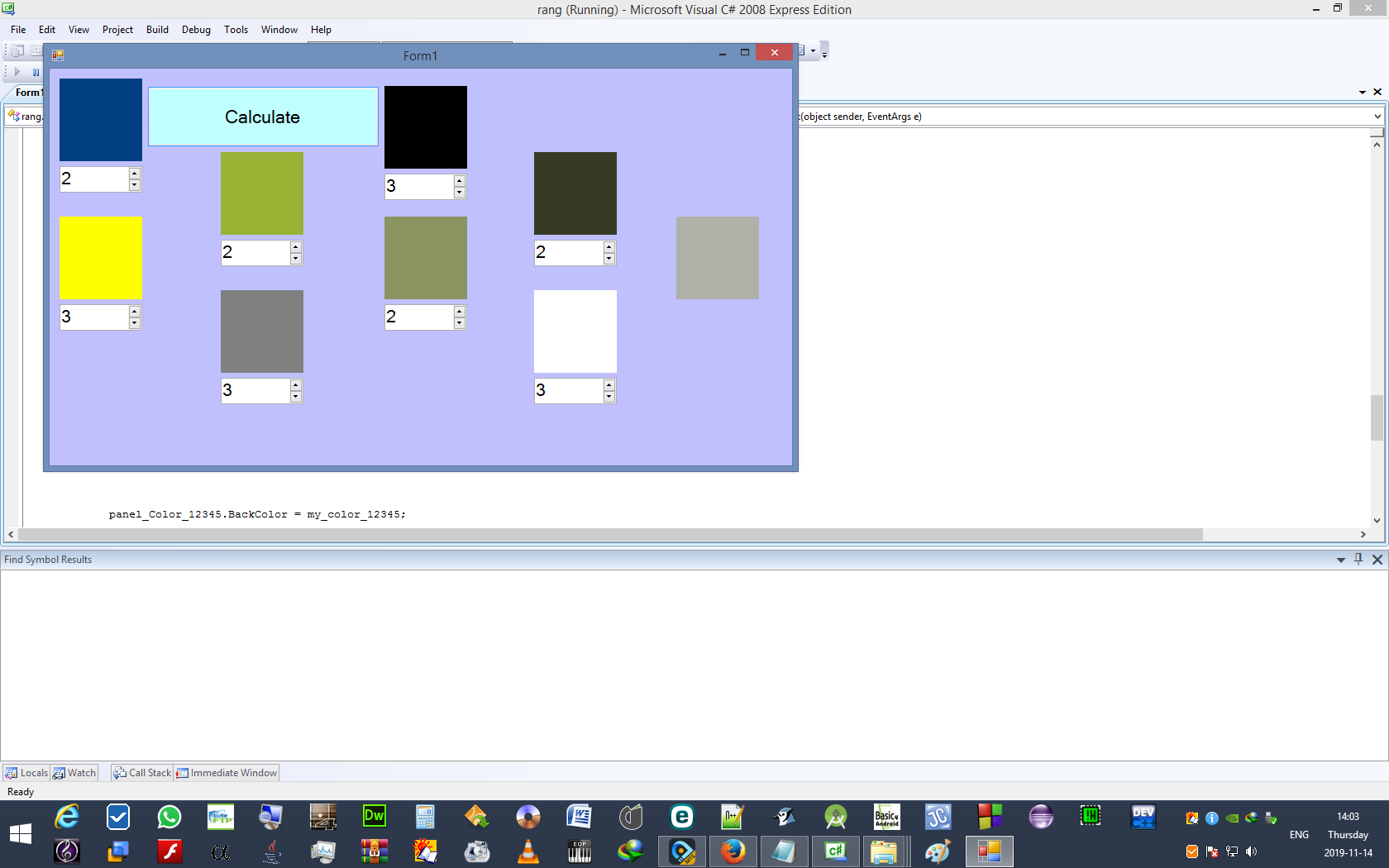Select the black color panel
Image resolution: width=1389 pixels, height=868 pixels.
426,127
